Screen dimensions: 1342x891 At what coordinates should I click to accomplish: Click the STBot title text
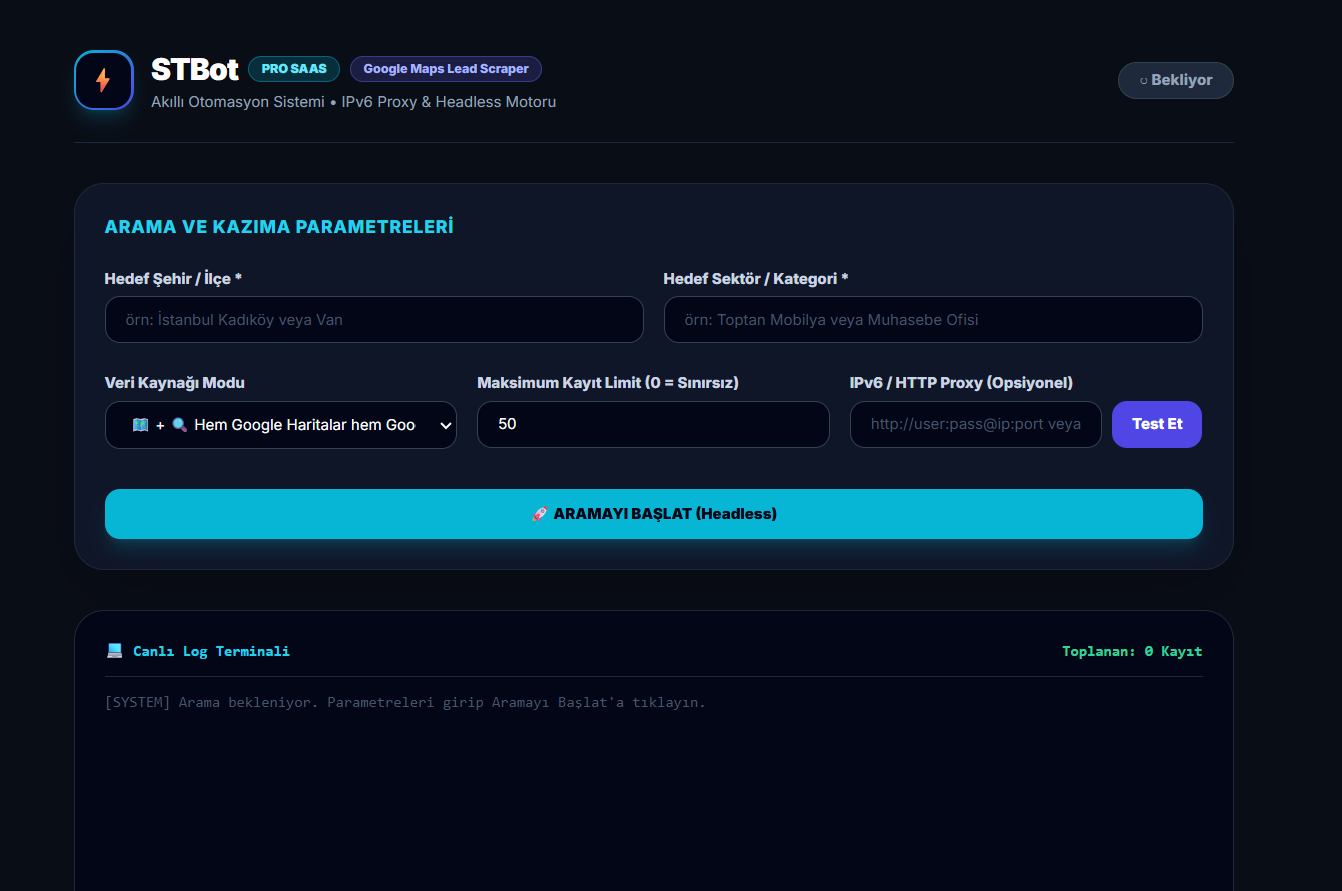click(x=195, y=69)
